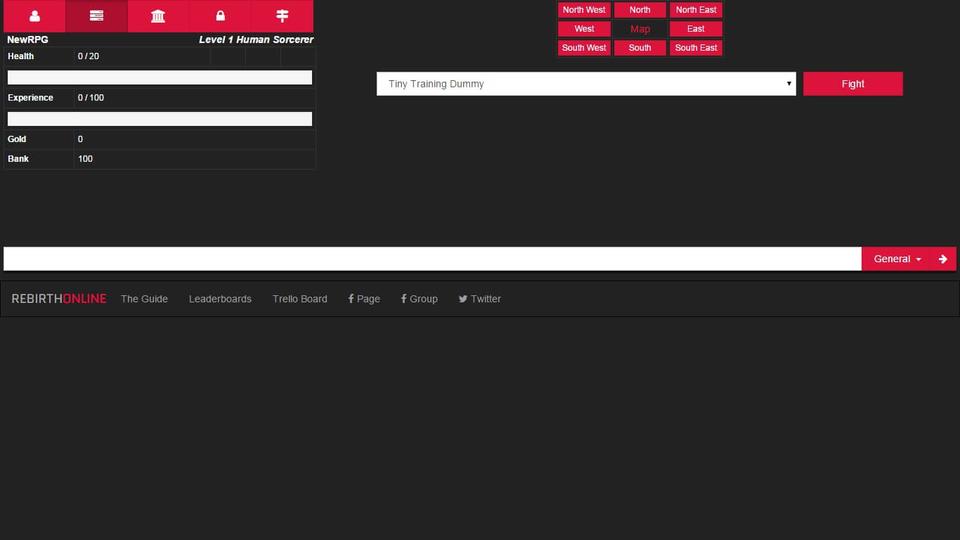
Task: Go South East on the map
Action: [x=696, y=48]
